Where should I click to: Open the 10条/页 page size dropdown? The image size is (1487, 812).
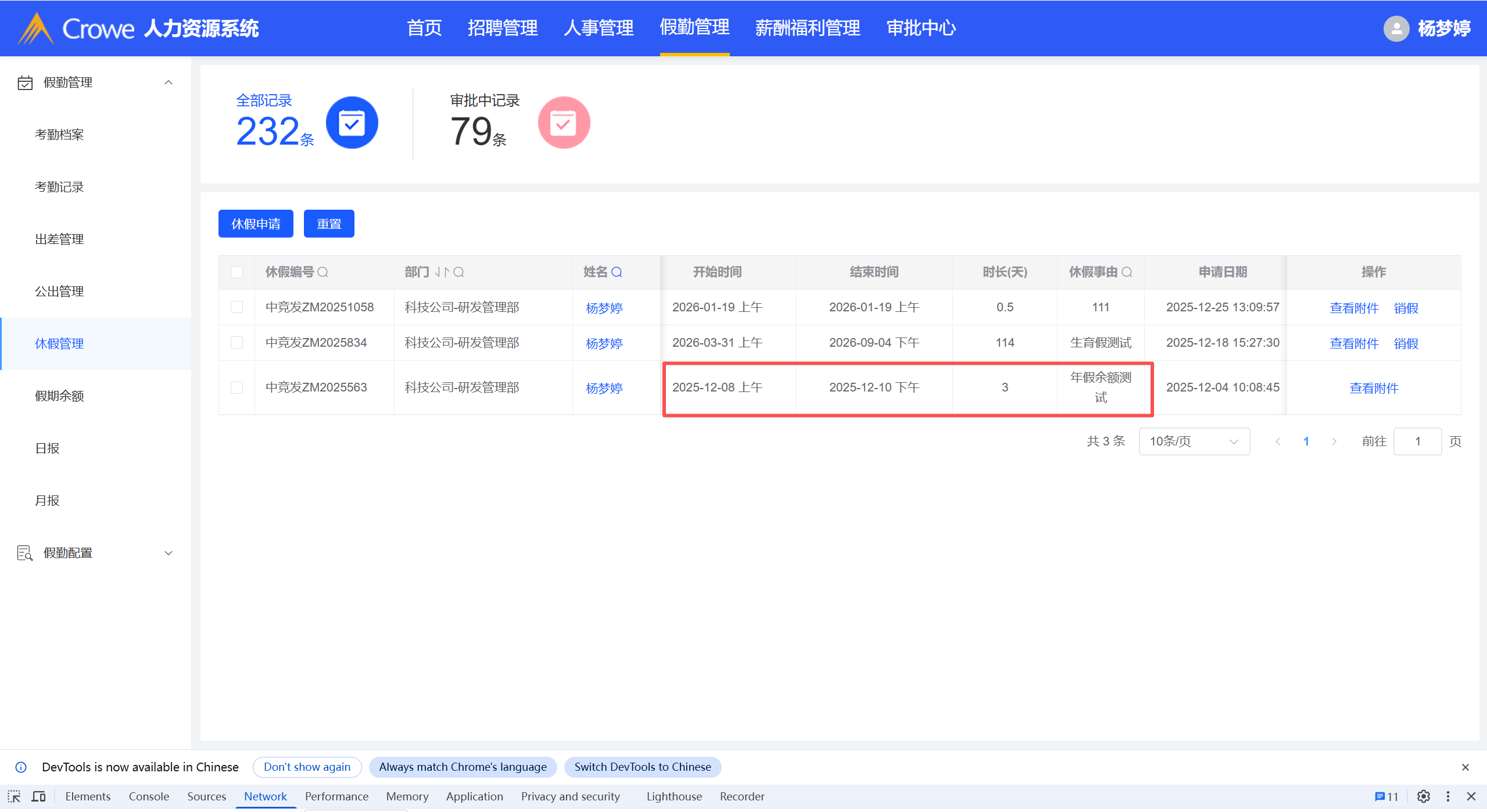click(x=1194, y=441)
